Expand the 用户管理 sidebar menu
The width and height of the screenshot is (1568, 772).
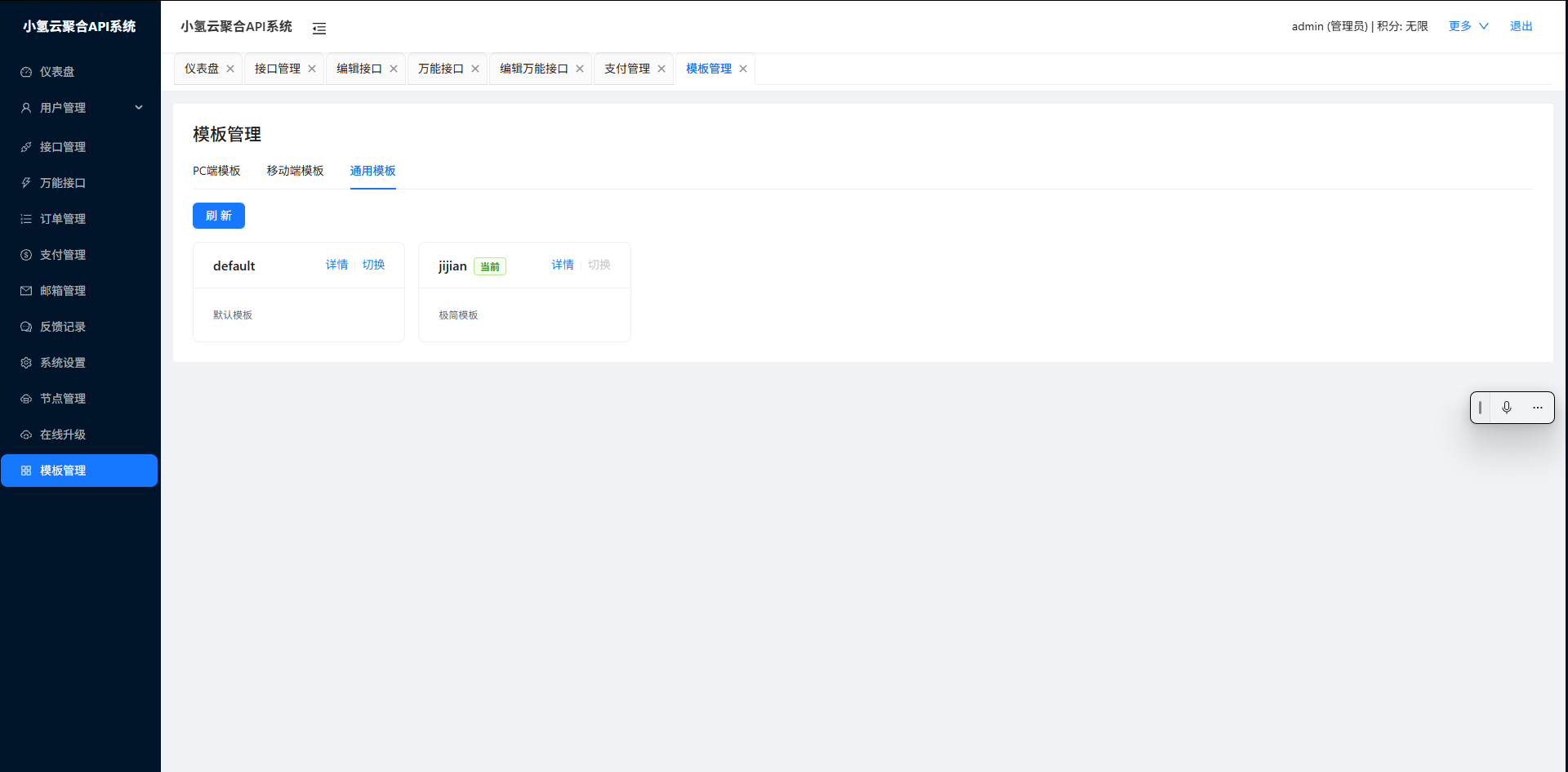coord(63,108)
